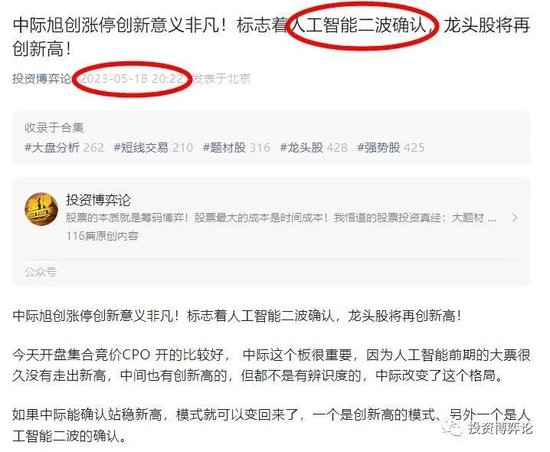Click the 投资博弈论 watermark logo at bottom right
550x452 pixels.
(x=488, y=428)
